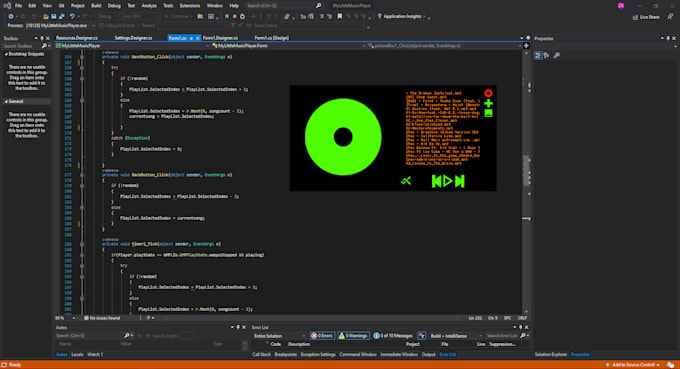This screenshot has height=369, width=680.
Task: Switch to Form1.Designer.cs tab
Action: pyautogui.click(x=220, y=38)
